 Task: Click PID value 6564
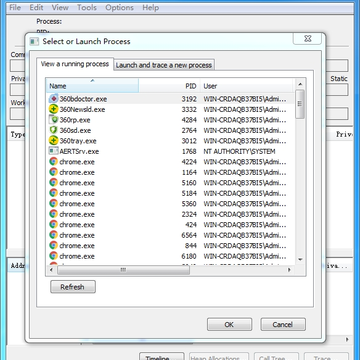[189, 235]
